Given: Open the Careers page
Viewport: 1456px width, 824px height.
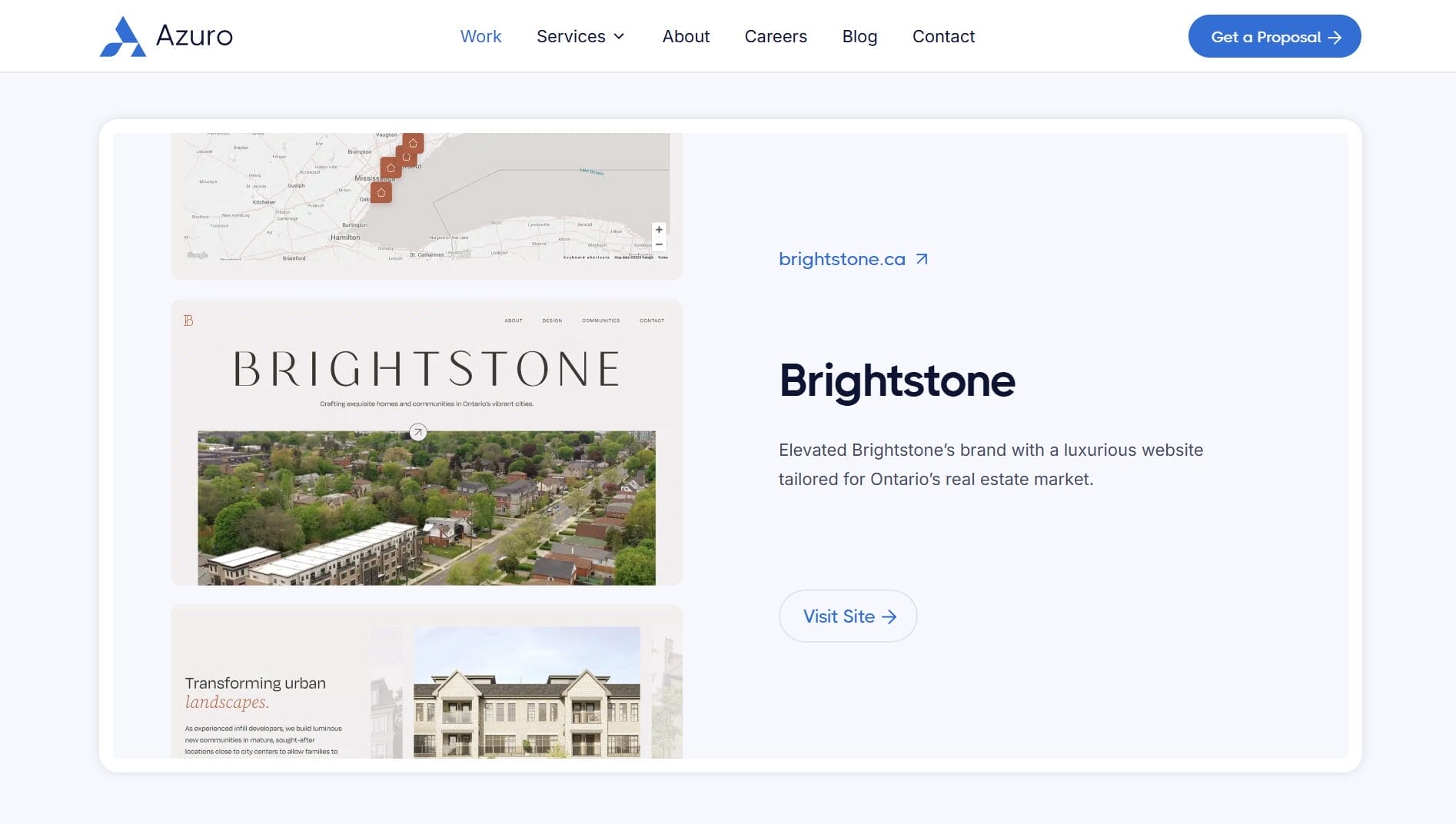Looking at the screenshot, I should (776, 36).
